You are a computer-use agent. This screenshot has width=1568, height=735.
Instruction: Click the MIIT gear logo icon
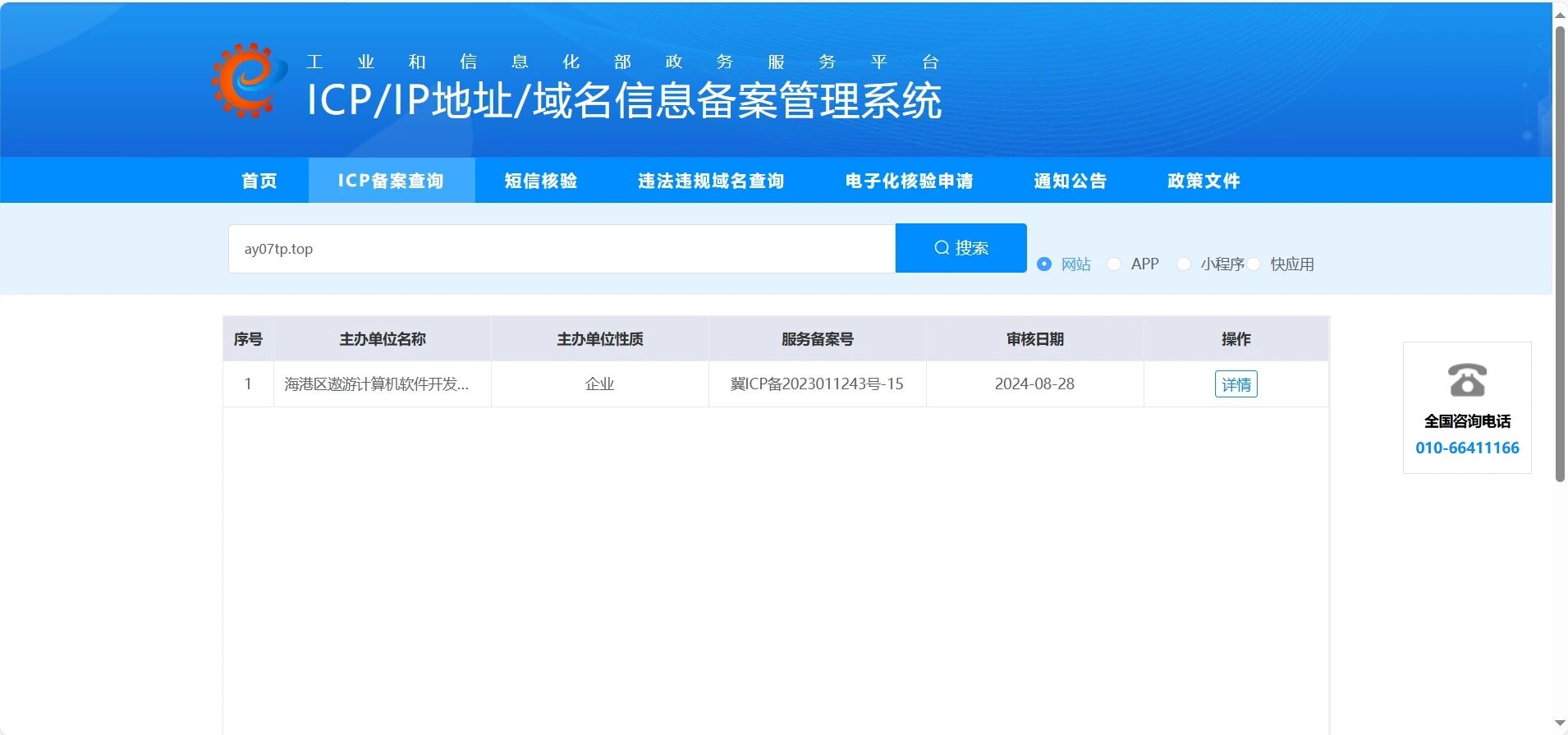click(250, 80)
